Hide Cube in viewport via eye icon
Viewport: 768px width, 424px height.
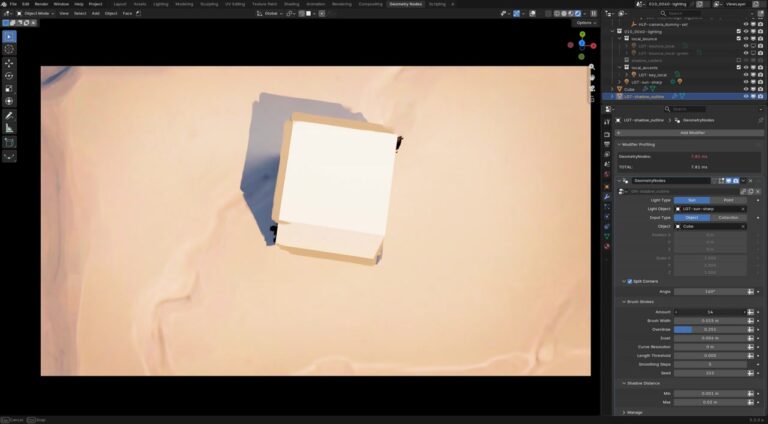coord(746,89)
